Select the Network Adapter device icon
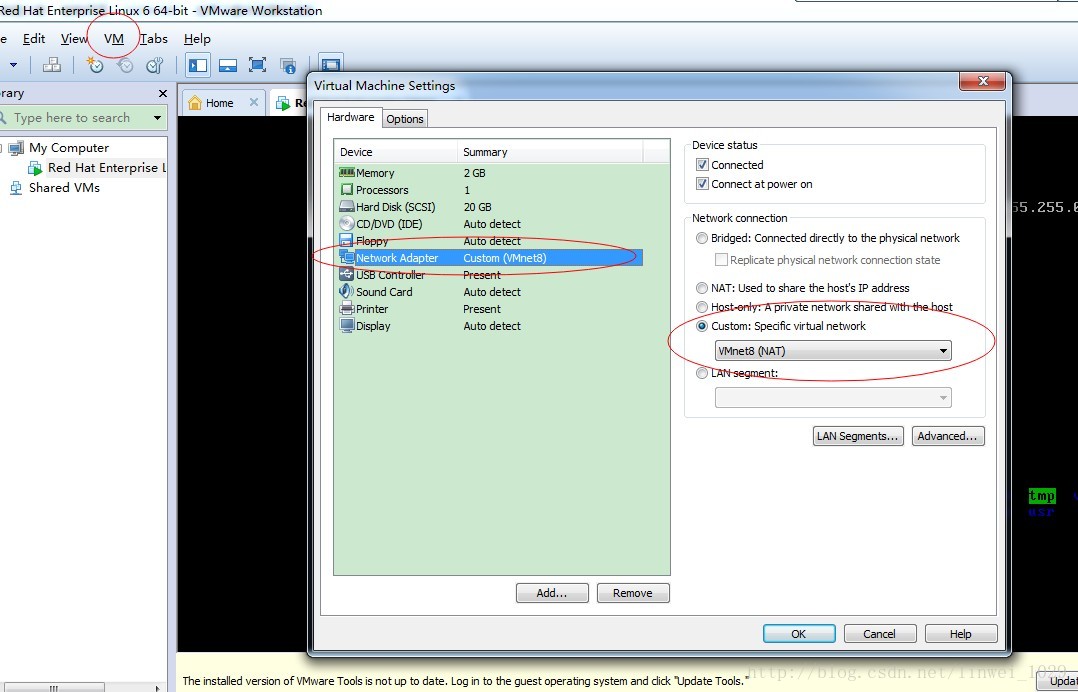Screen dimensions: 1078x692 tap(347, 258)
